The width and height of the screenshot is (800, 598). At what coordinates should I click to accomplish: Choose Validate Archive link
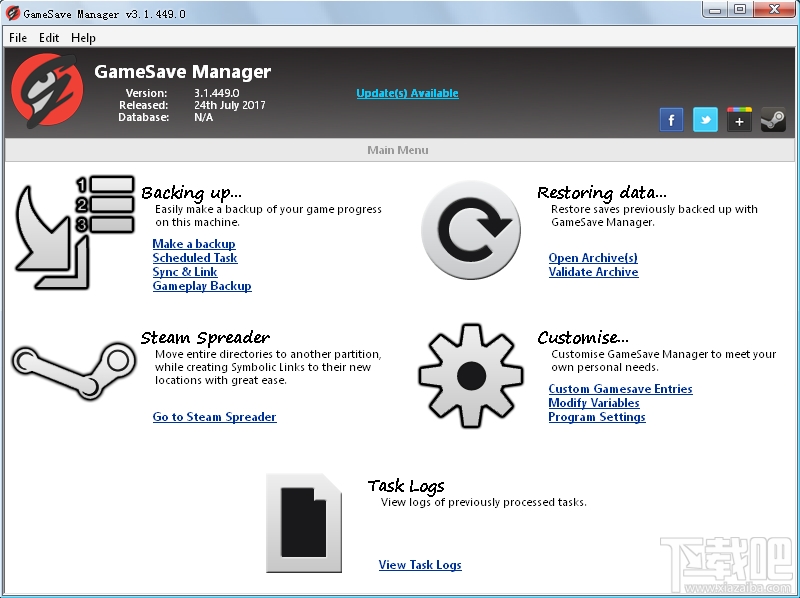click(593, 272)
